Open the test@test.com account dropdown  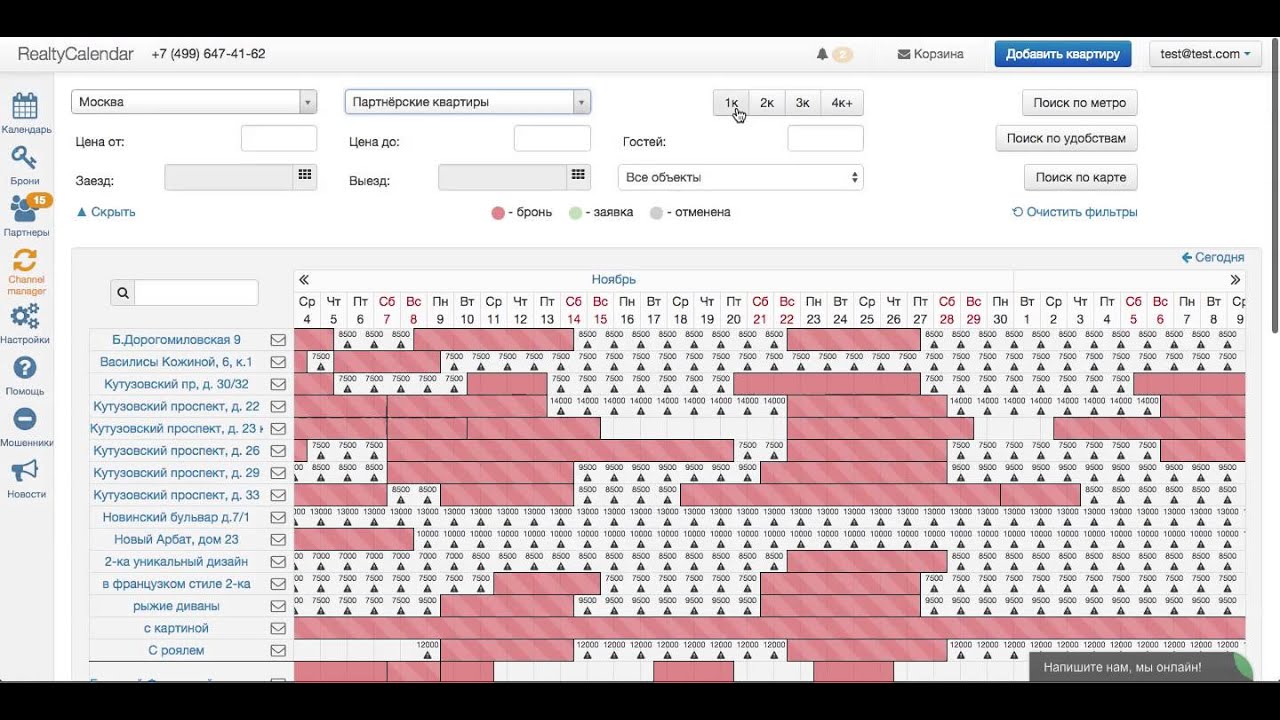(x=1205, y=54)
